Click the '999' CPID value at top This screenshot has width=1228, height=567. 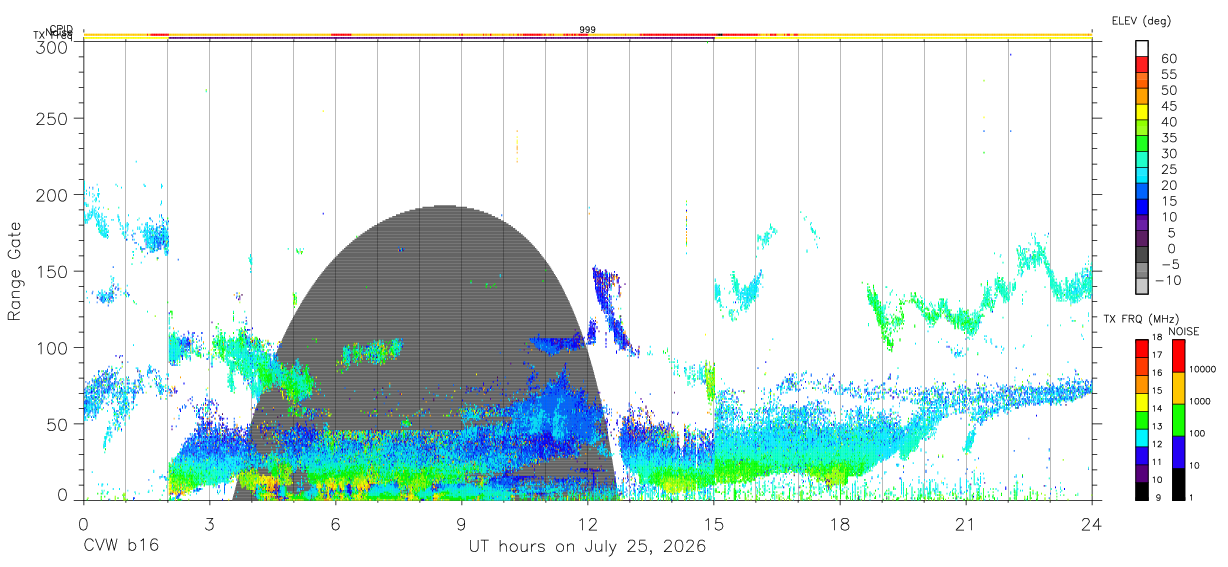pyautogui.click(x=588, y=30)
